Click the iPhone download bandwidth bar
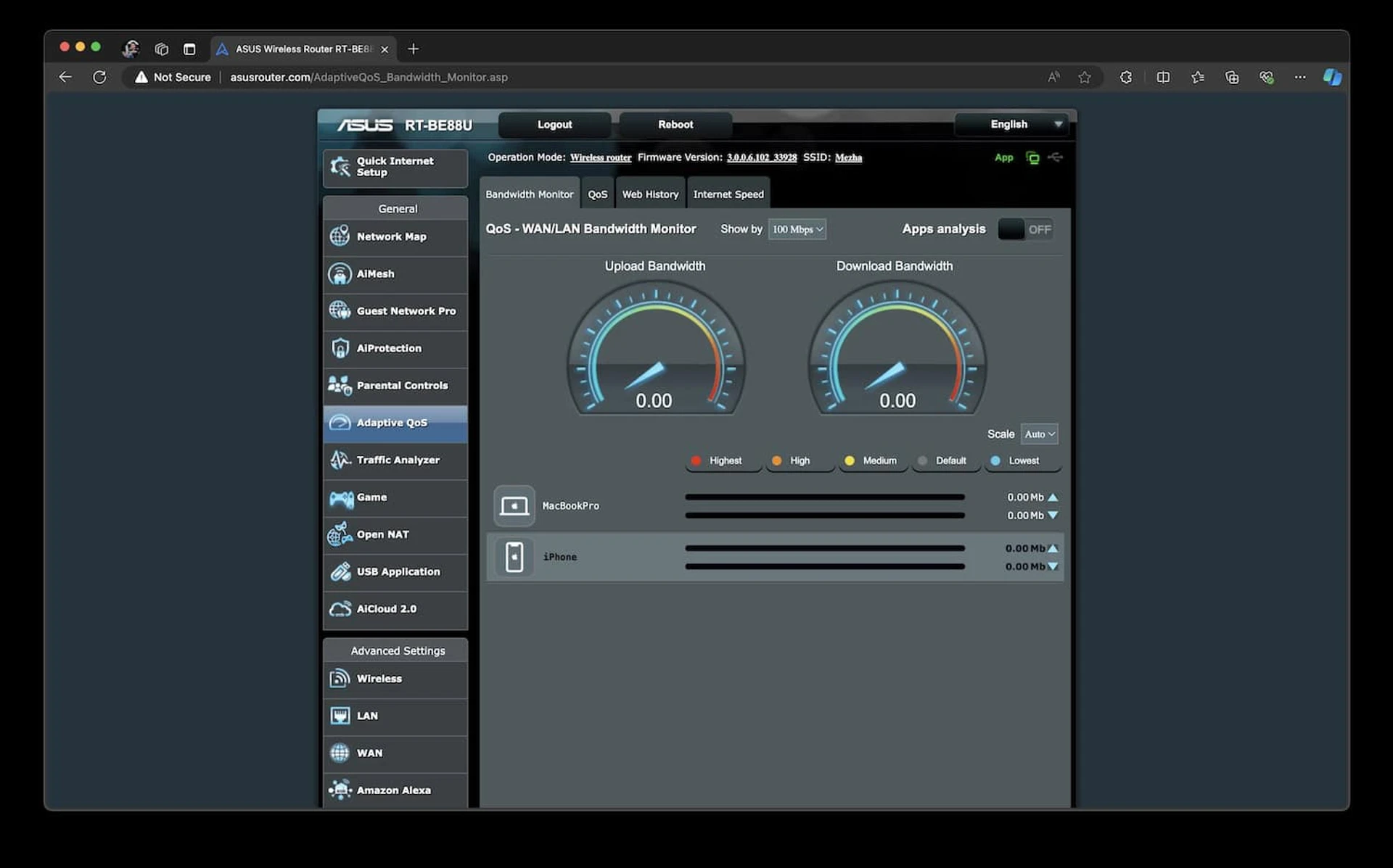 (x=825, y=566)
